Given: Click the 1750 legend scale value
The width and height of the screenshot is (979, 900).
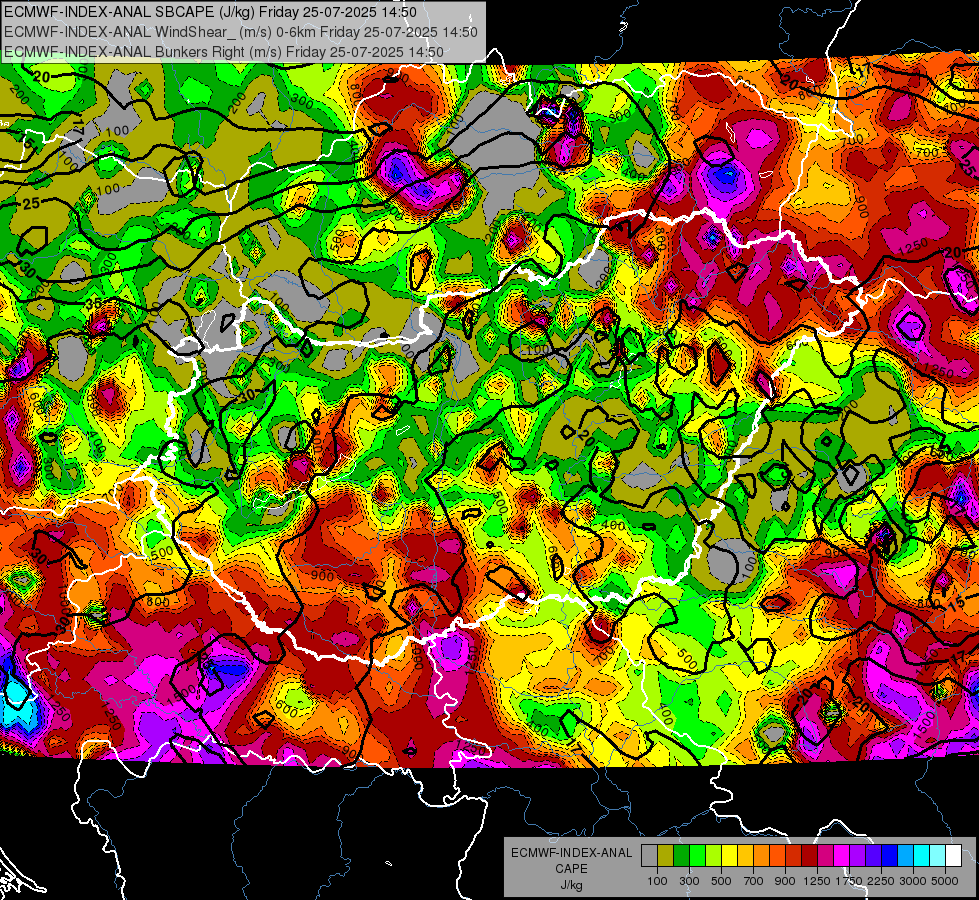Looking at the screenshot, I should 849,881.
